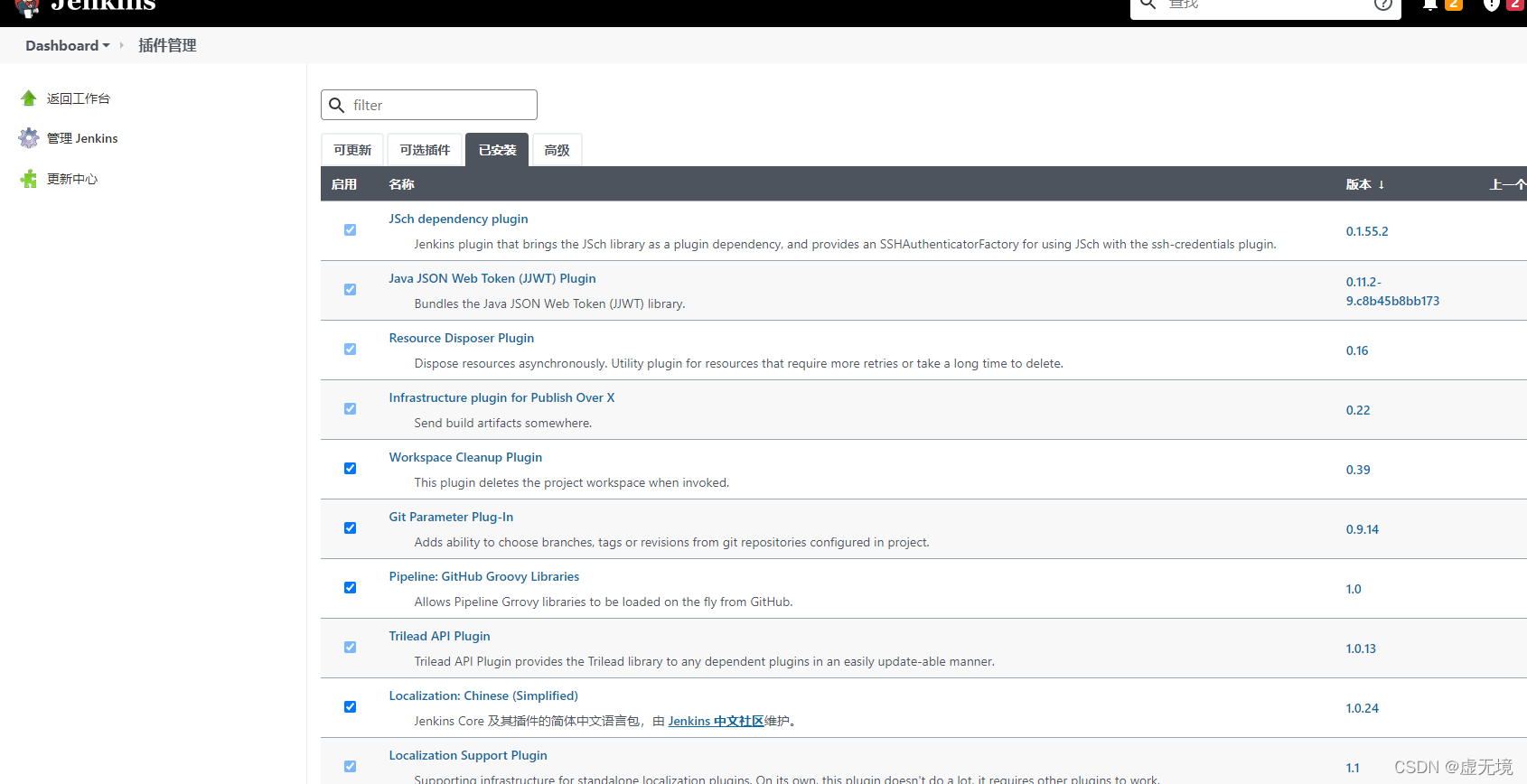Disable Localization: Chinese (Simplified) checkbox
This screenshot has width=1527, height=784.
pos(350,707)
